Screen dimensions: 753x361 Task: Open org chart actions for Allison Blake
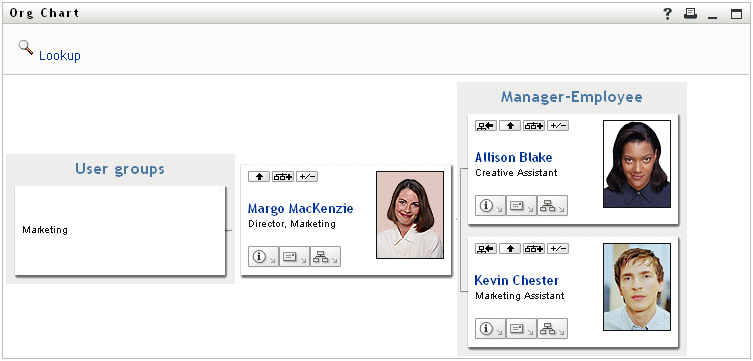coord(552,205)
